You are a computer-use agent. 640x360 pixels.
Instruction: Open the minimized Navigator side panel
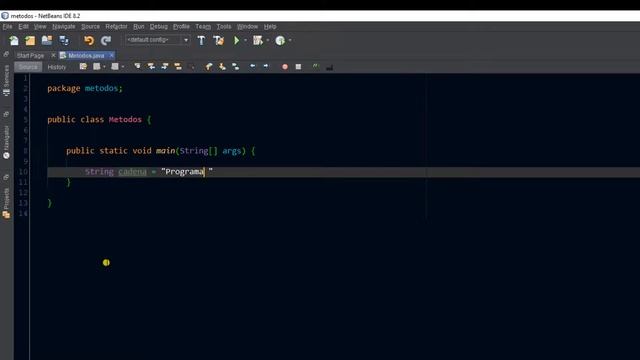tap(6, 142)
